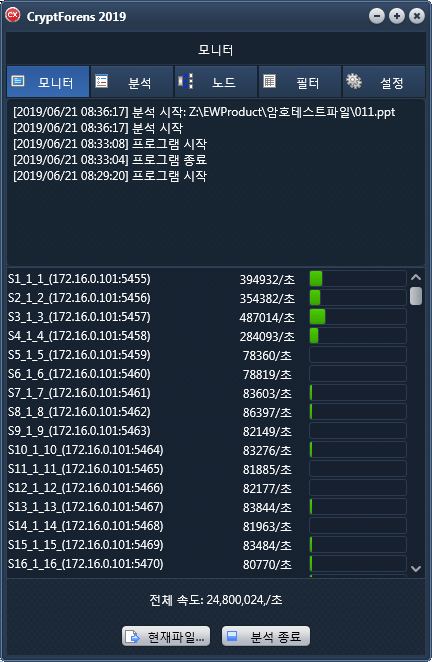Click the 분석 tab list icon

101,81
